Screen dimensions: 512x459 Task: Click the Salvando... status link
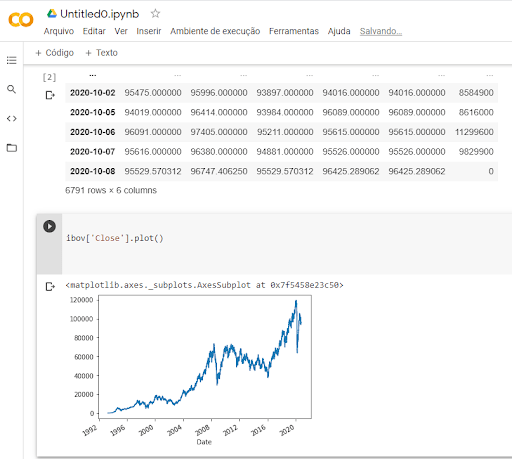(x=381, y=31)
